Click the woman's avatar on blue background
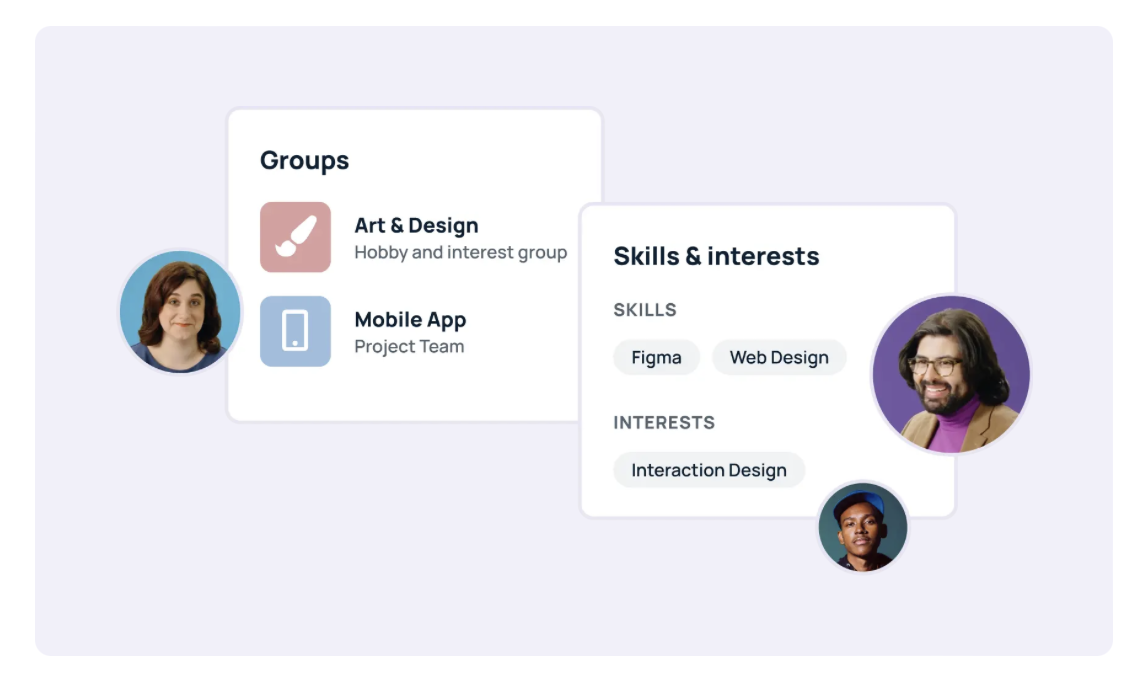Screen dimensions: 1128x678 pos(180,312)
